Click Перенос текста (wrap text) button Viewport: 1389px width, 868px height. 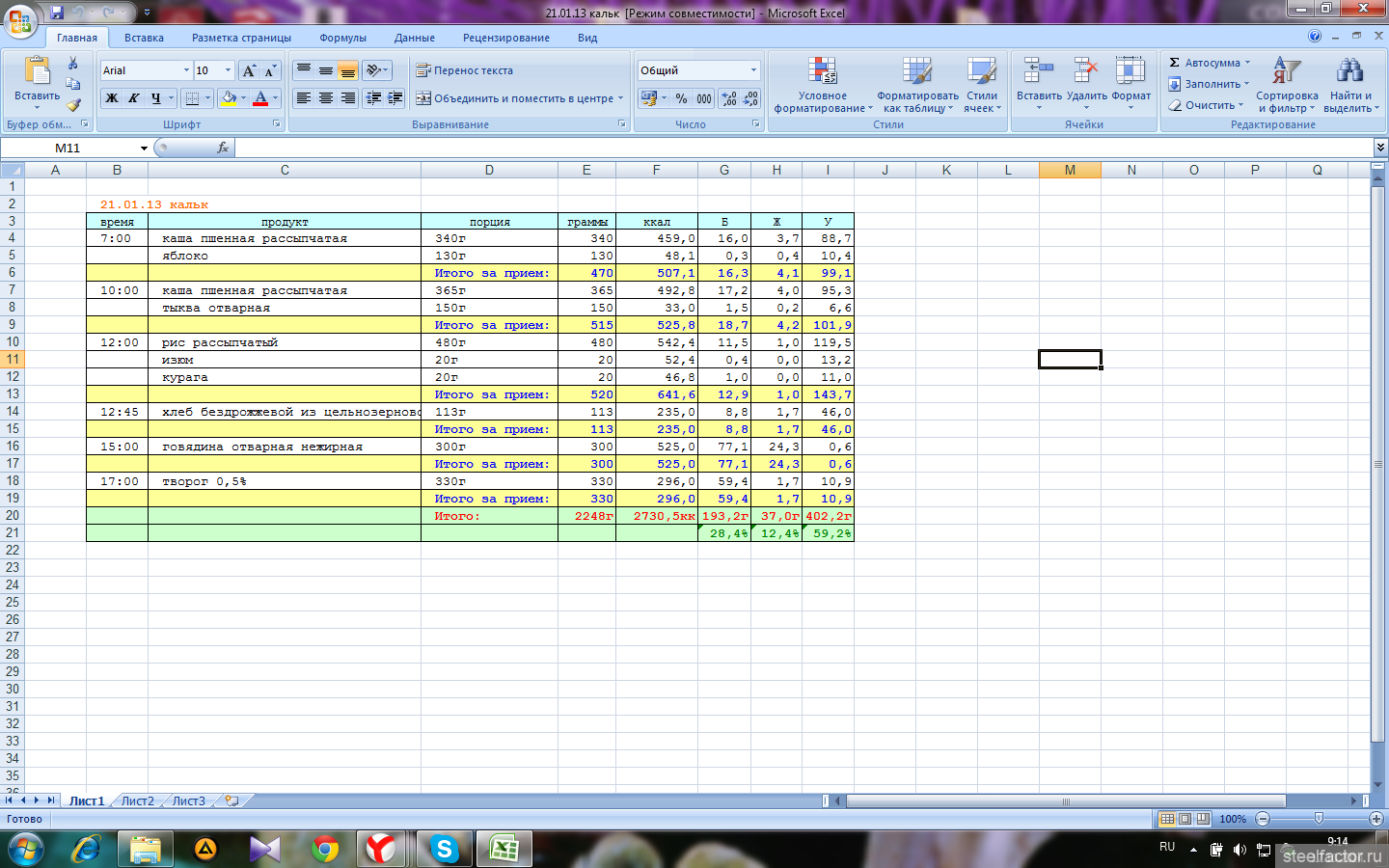pyautogui.click(x=465, y=70)
